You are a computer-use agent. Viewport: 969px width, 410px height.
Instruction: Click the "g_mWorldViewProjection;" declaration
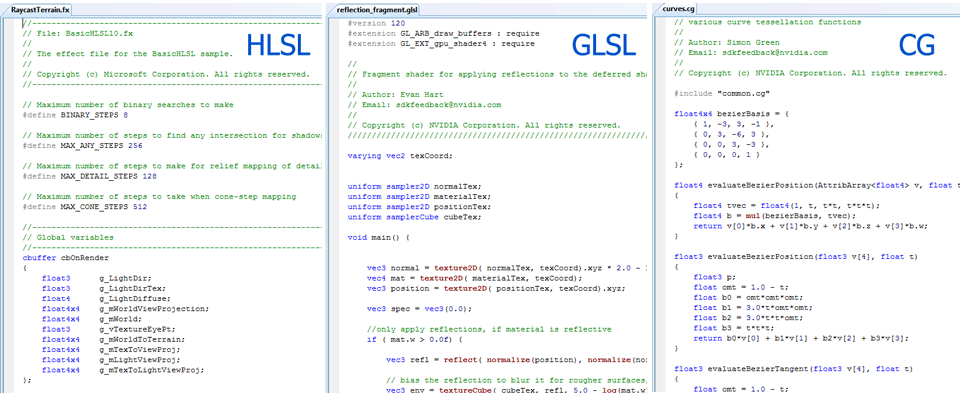tap(154, 309)
